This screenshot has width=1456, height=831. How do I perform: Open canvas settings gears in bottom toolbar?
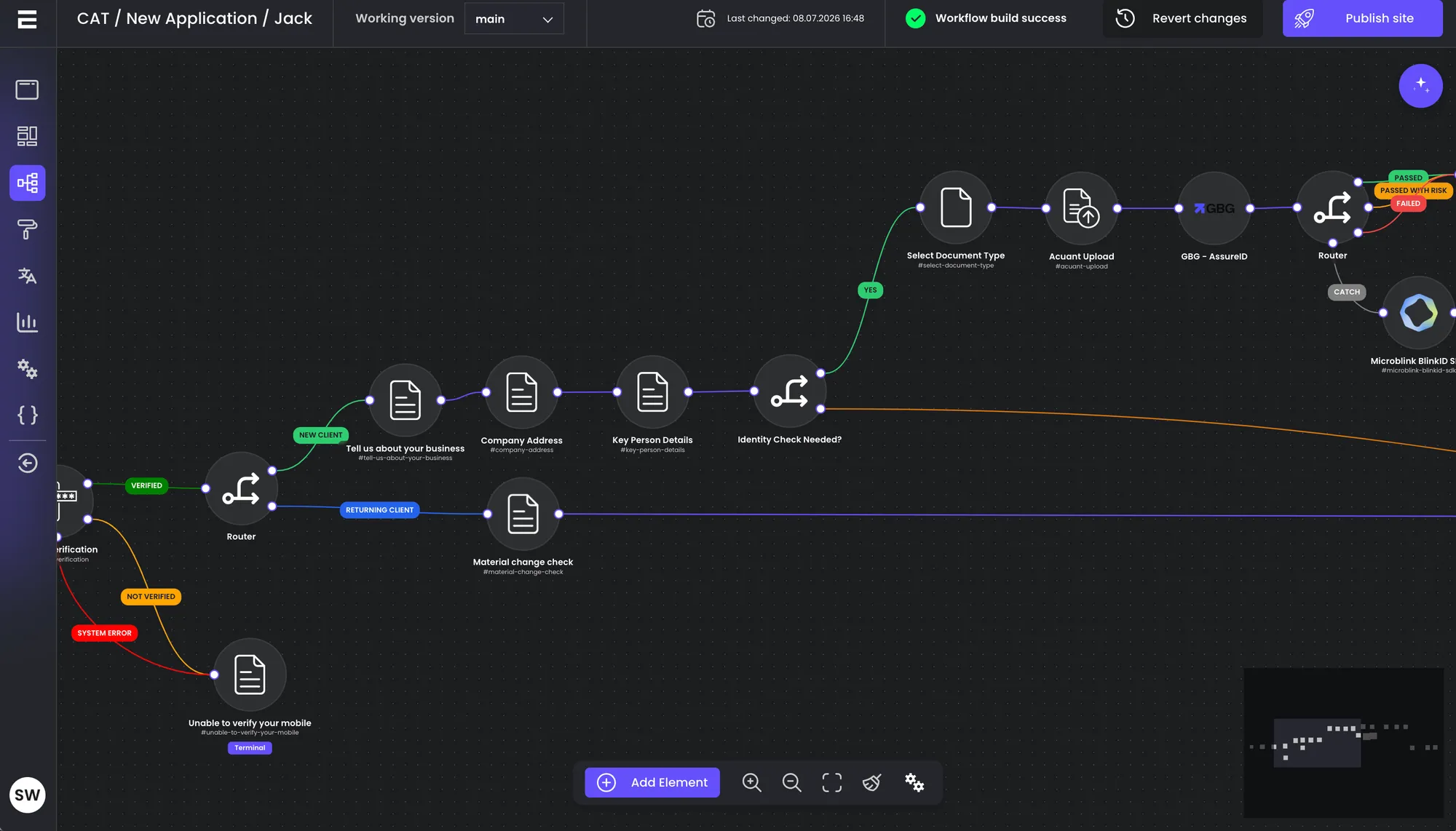(x=914, y=782)
